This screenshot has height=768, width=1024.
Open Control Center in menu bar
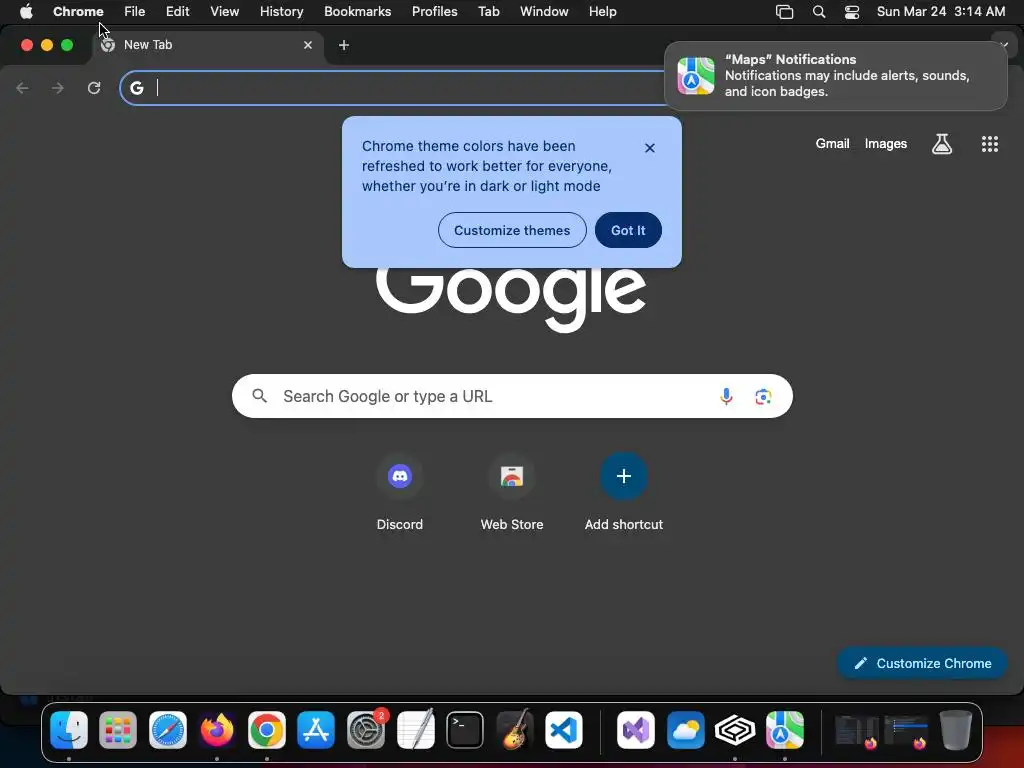[852, 12]
